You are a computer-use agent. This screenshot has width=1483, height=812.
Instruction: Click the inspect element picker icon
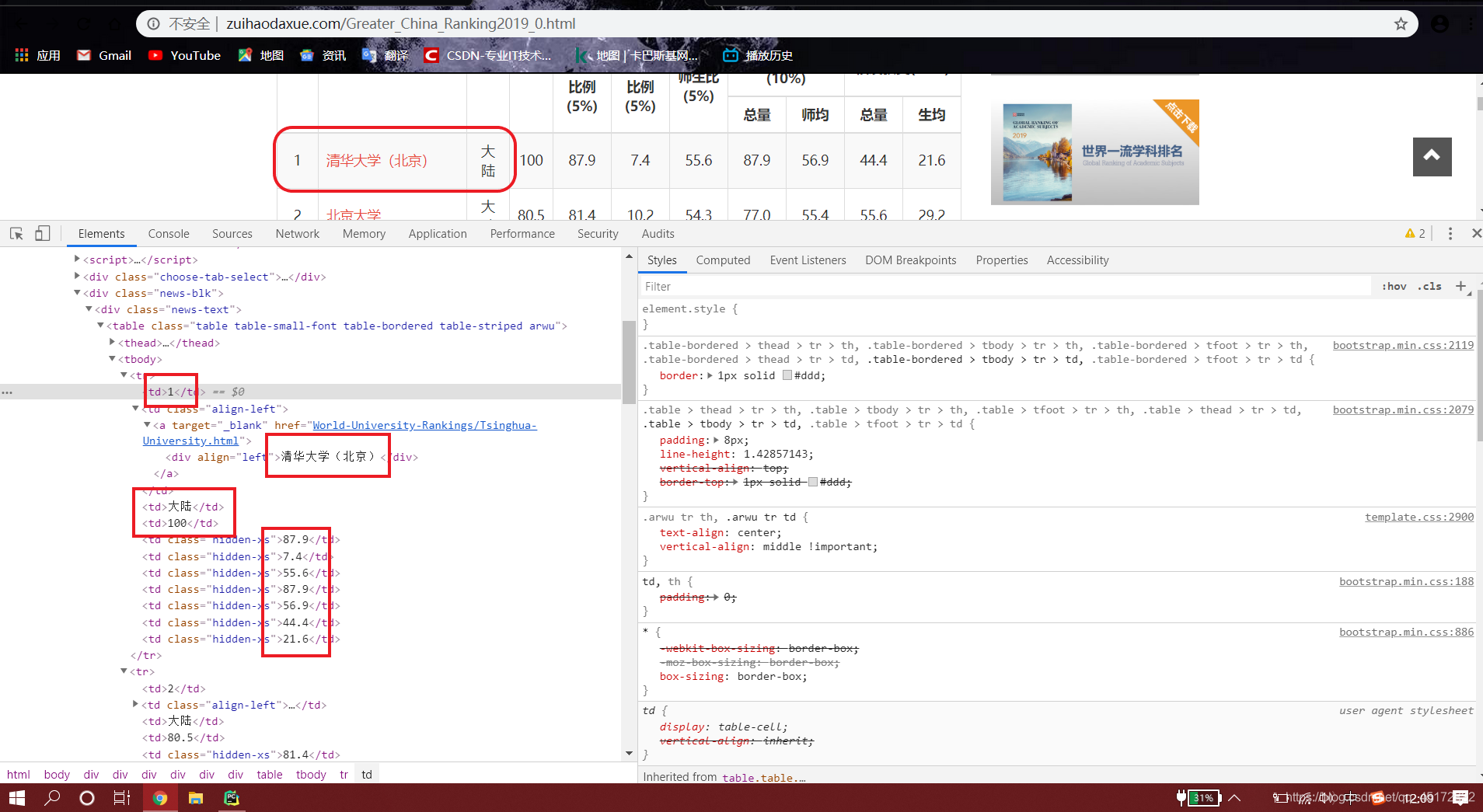(16, 233)
